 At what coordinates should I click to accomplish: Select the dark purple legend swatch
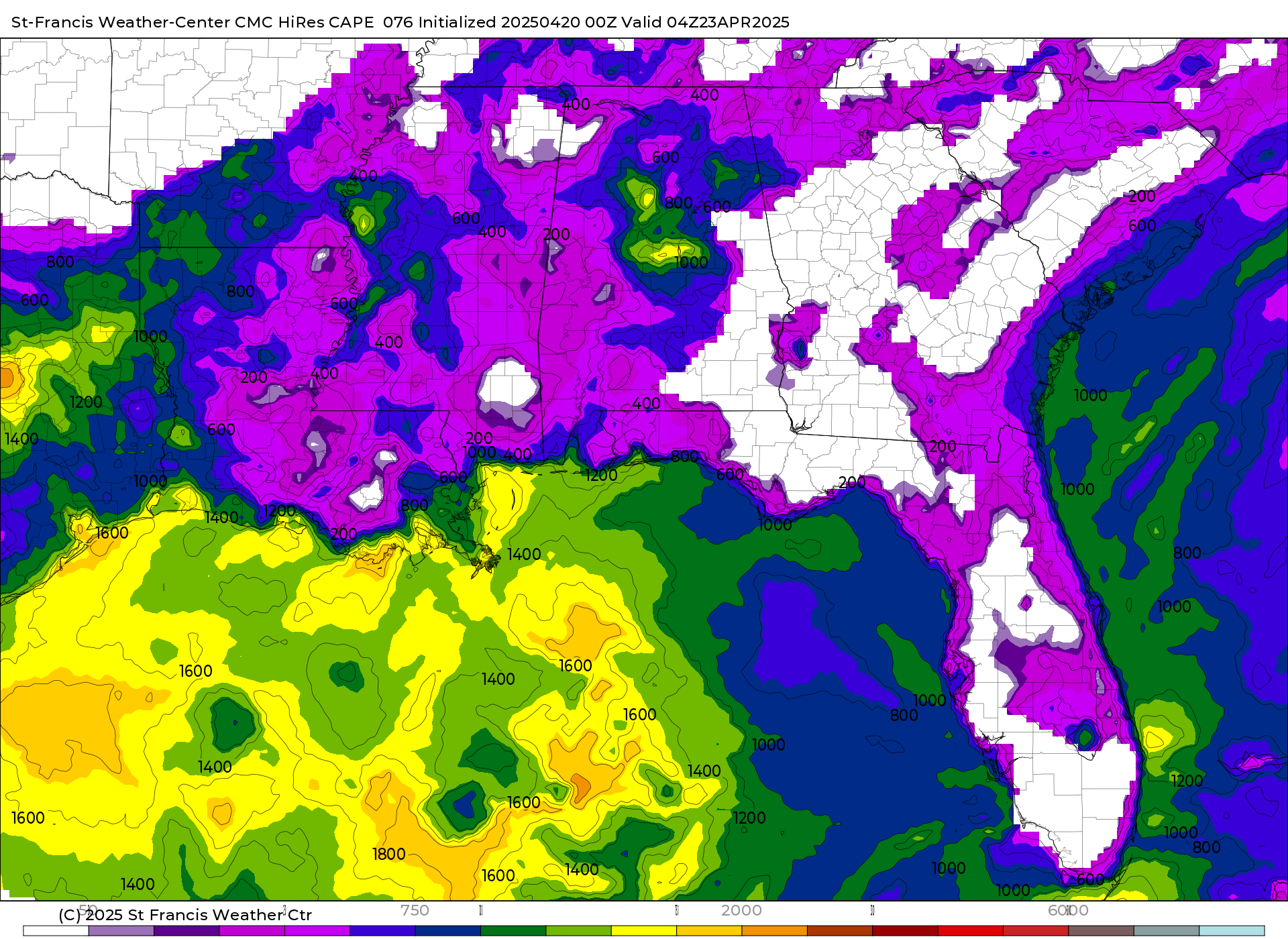186,931
